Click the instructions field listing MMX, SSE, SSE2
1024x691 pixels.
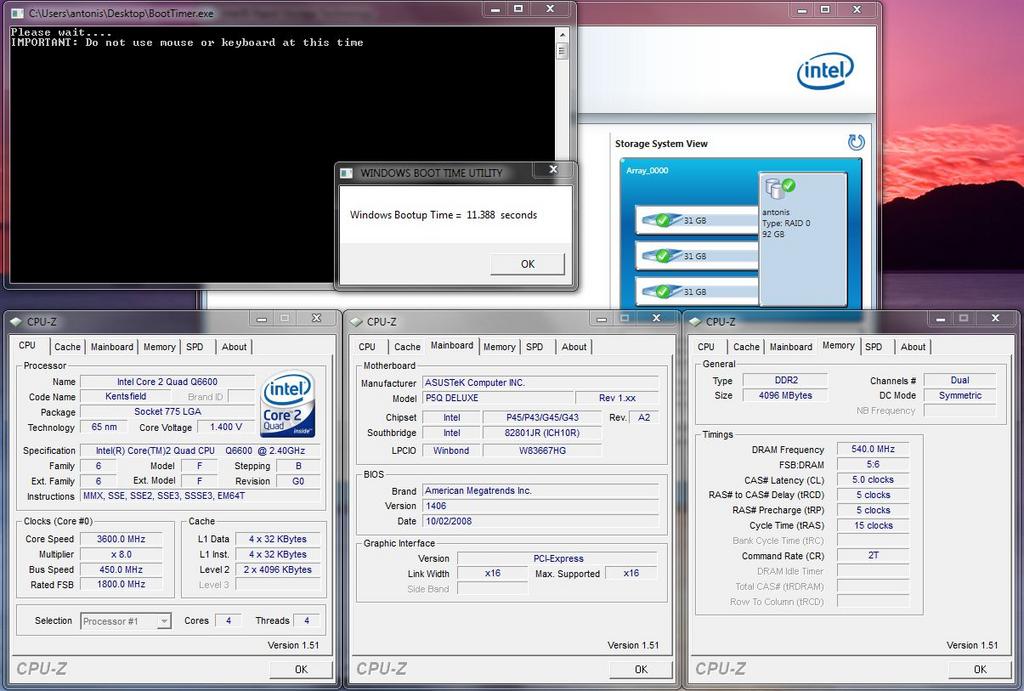click(x=200, y=496)
